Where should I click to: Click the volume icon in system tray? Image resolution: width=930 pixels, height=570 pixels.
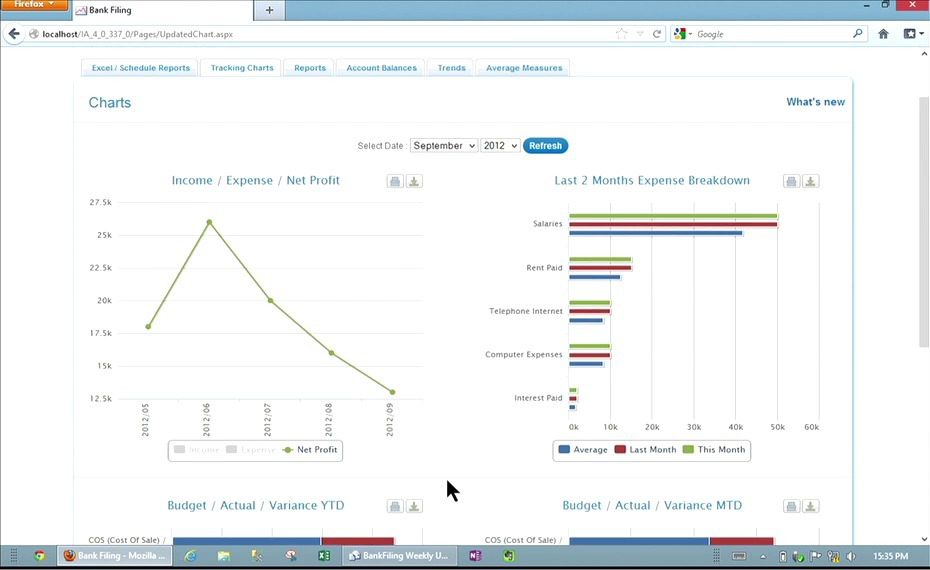pos(851,556)
